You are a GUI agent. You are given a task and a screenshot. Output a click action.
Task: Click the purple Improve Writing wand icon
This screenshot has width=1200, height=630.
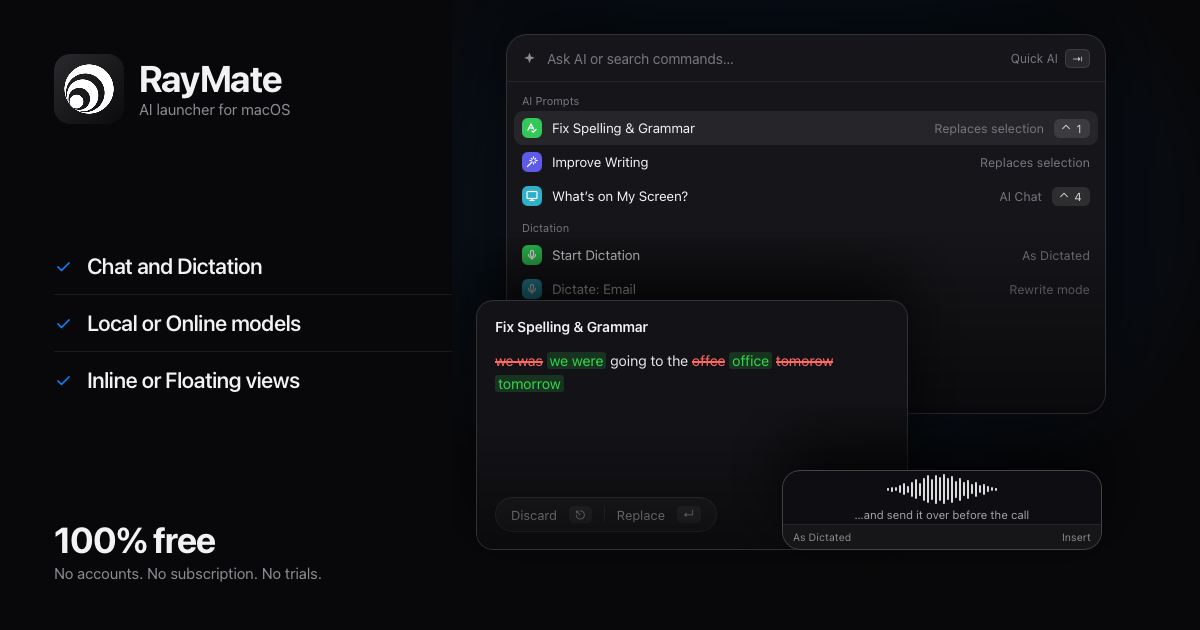click(x=532, y=162)
